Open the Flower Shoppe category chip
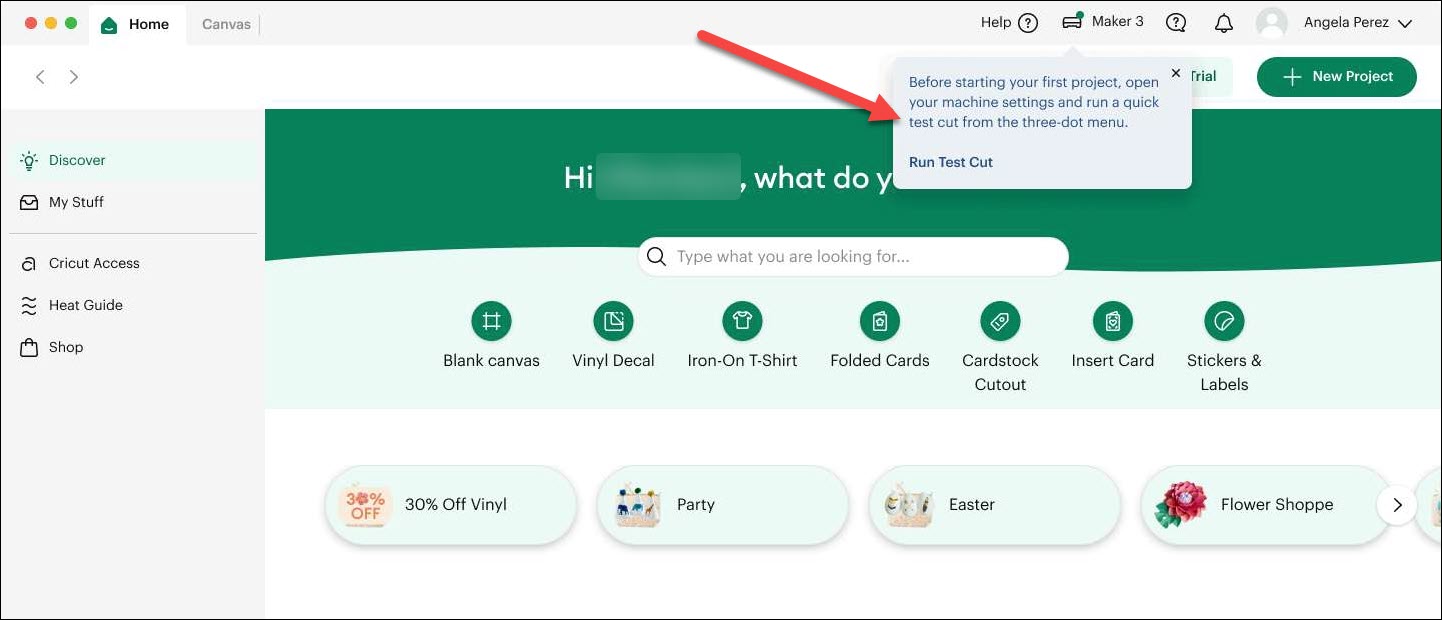This screenshot has width=1442, height=620. pos(1266,505)
